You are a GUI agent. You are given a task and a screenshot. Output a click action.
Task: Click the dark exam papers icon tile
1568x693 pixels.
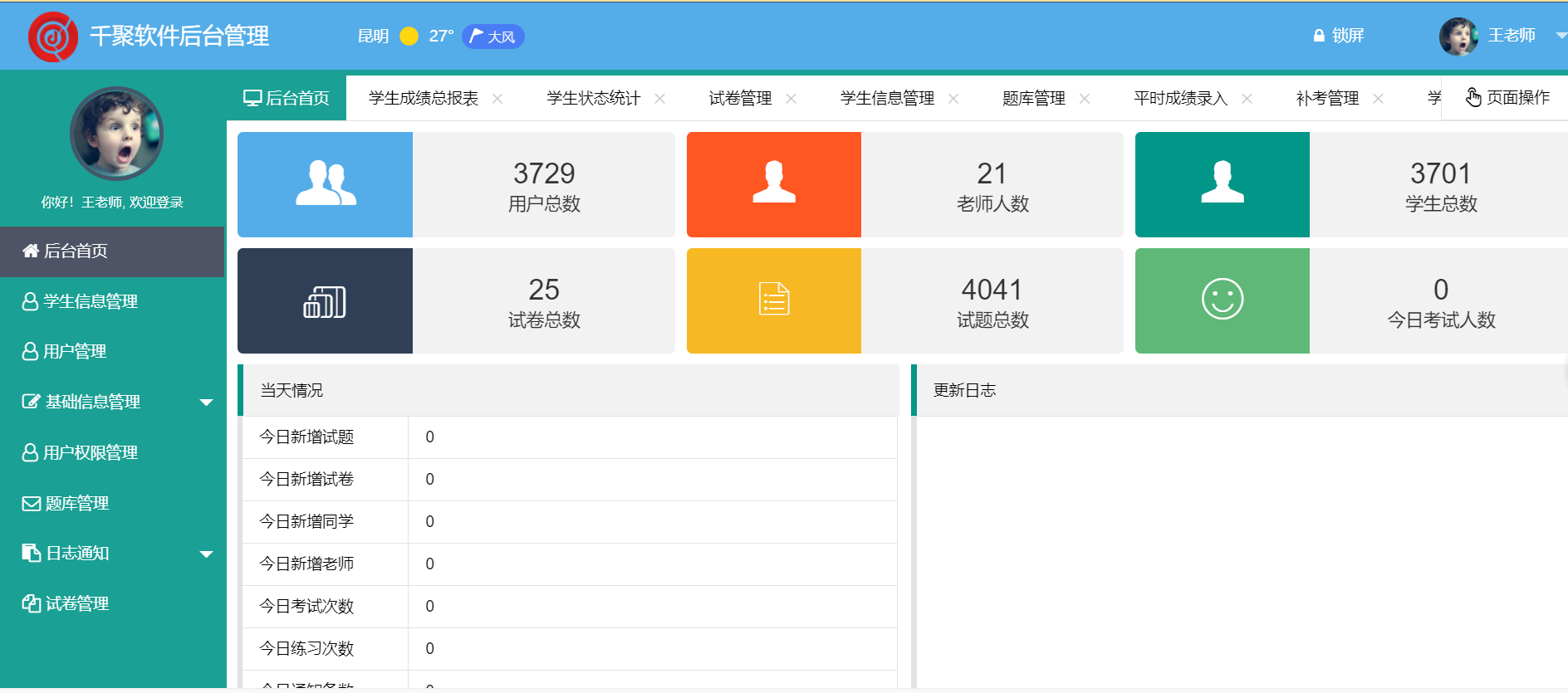point(325,300)
